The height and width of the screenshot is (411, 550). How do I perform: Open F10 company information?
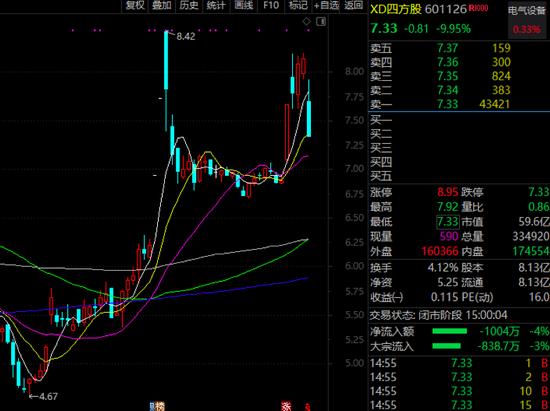(x=271, y=5)
